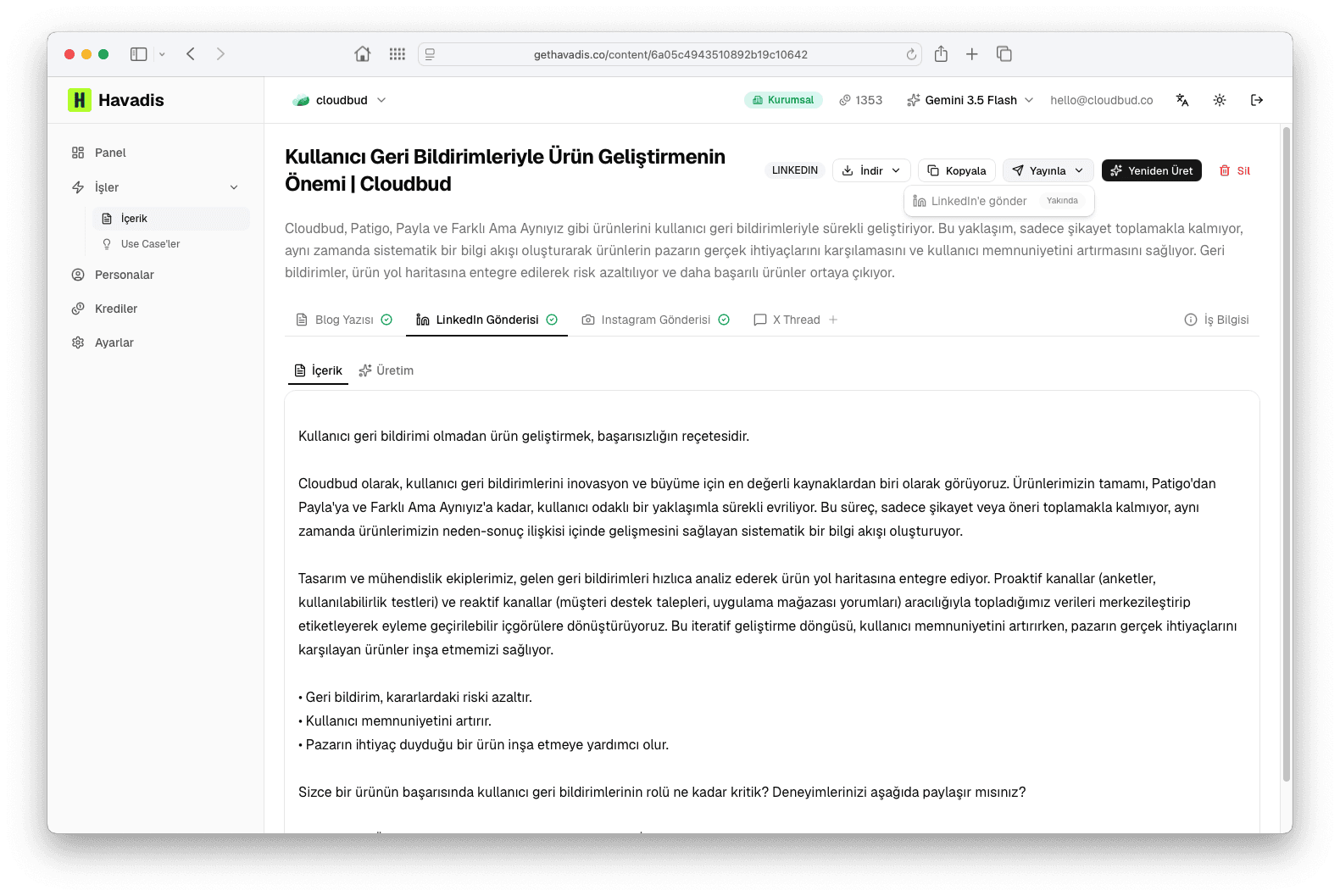Click the language translate icon
The height and width of the screenshot is (896, 1340).
[x=1182, y=100]
